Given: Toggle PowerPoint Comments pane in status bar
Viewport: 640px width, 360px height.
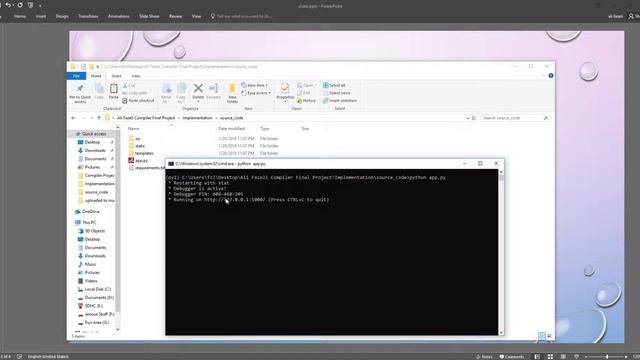Looking at the screenshot, I should (x=512, y=357).
